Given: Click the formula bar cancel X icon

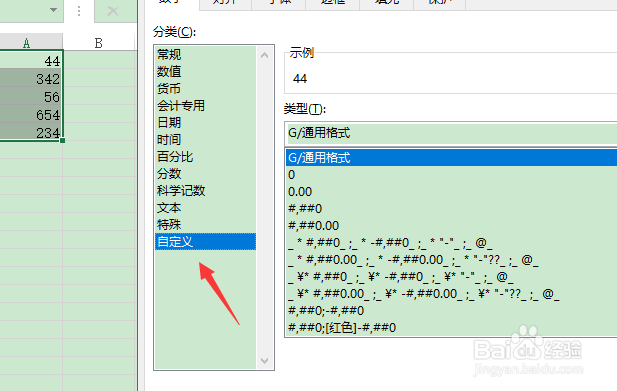Looking at the screenshot, I should 113,11.
